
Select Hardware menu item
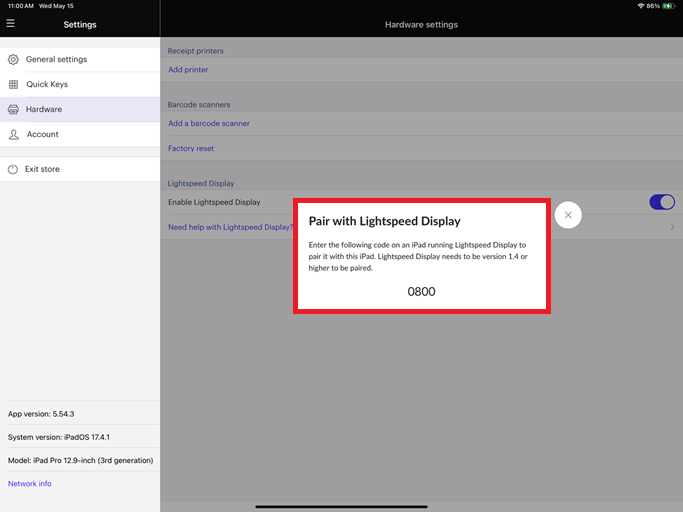coord(80,109)
